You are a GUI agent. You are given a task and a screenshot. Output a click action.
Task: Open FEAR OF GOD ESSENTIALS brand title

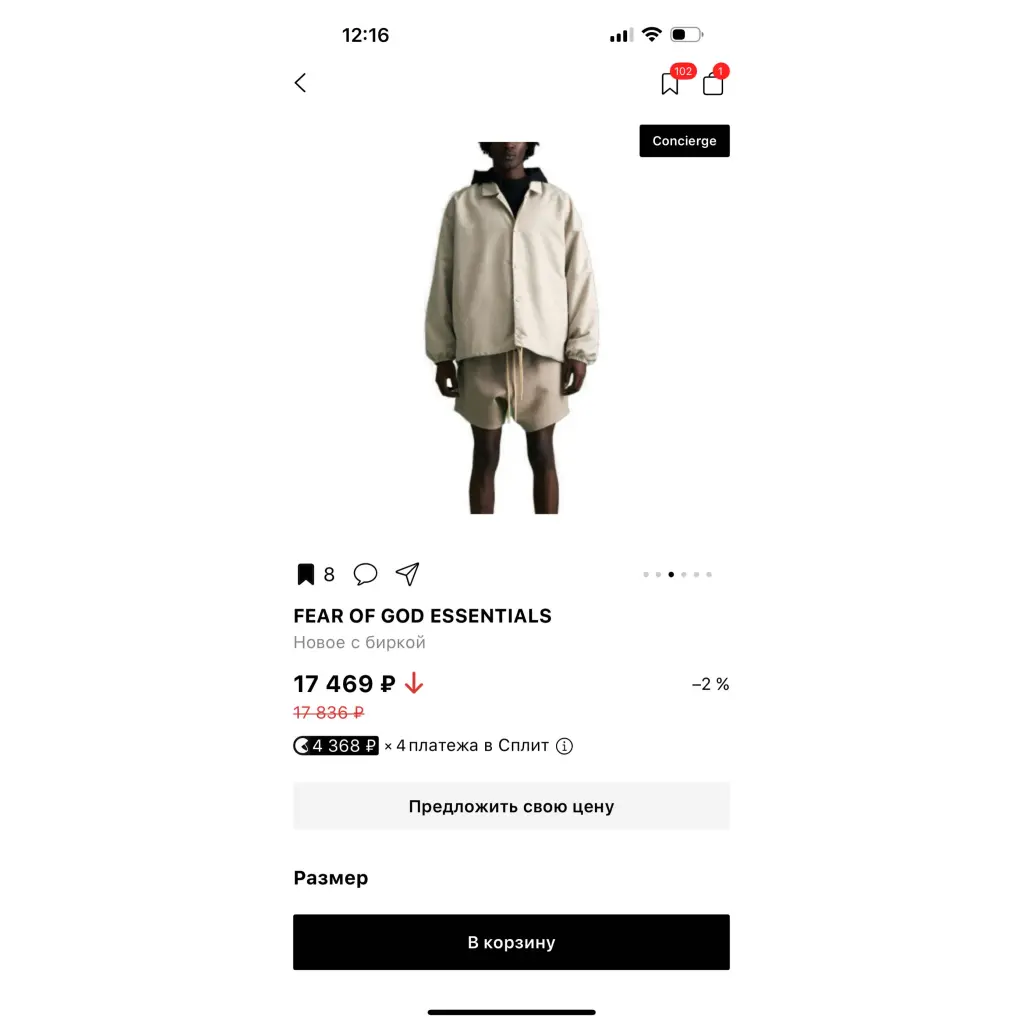point(423,616)
